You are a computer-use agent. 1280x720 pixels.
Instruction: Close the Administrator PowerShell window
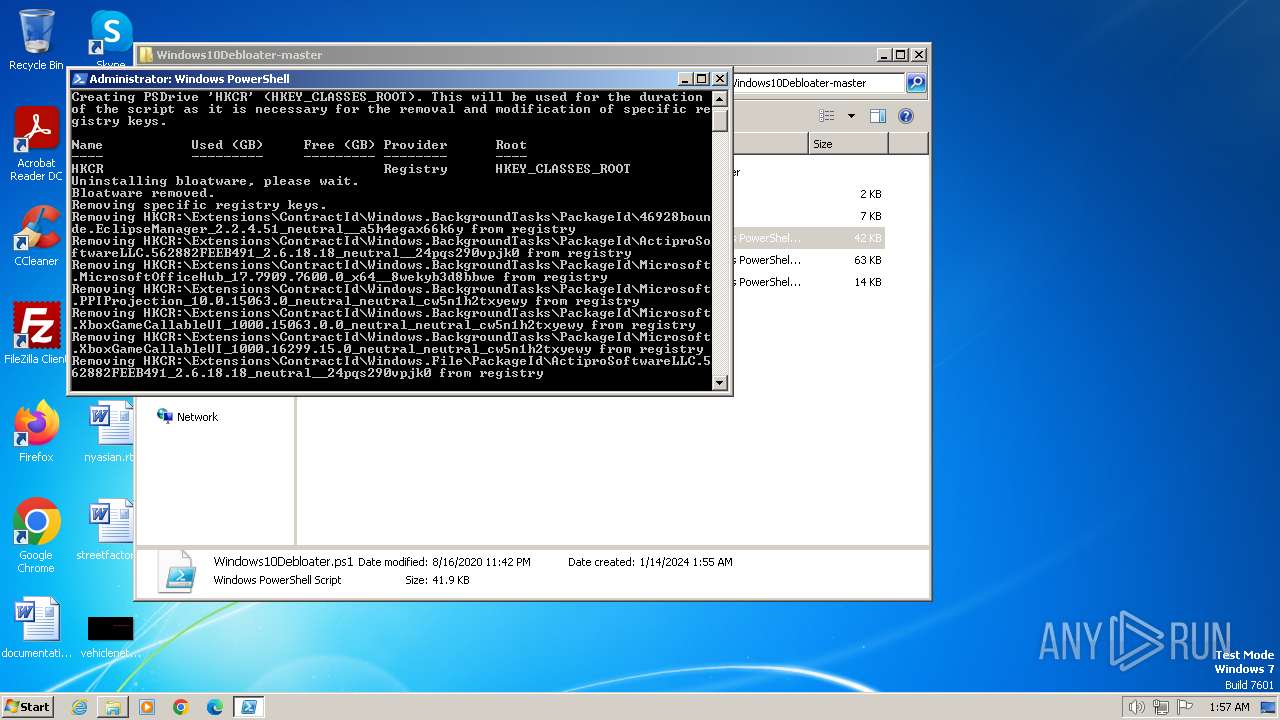click(x=719, y=79)
